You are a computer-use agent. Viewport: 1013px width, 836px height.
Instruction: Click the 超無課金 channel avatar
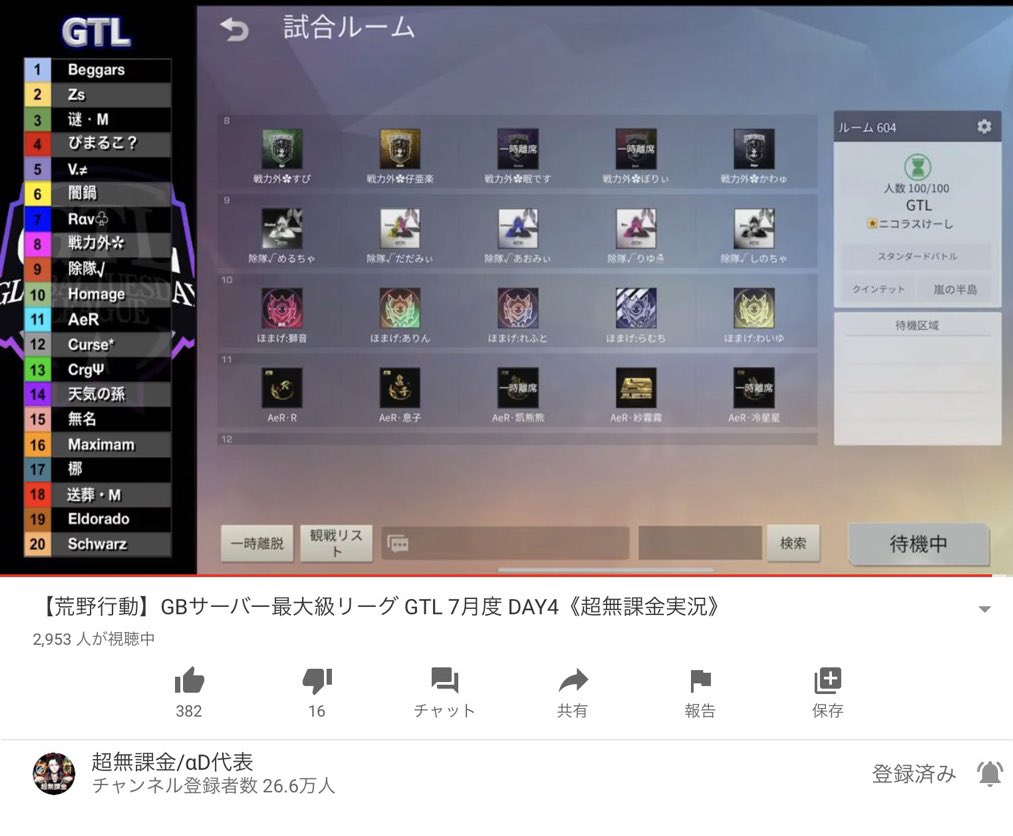pos(53,772)
